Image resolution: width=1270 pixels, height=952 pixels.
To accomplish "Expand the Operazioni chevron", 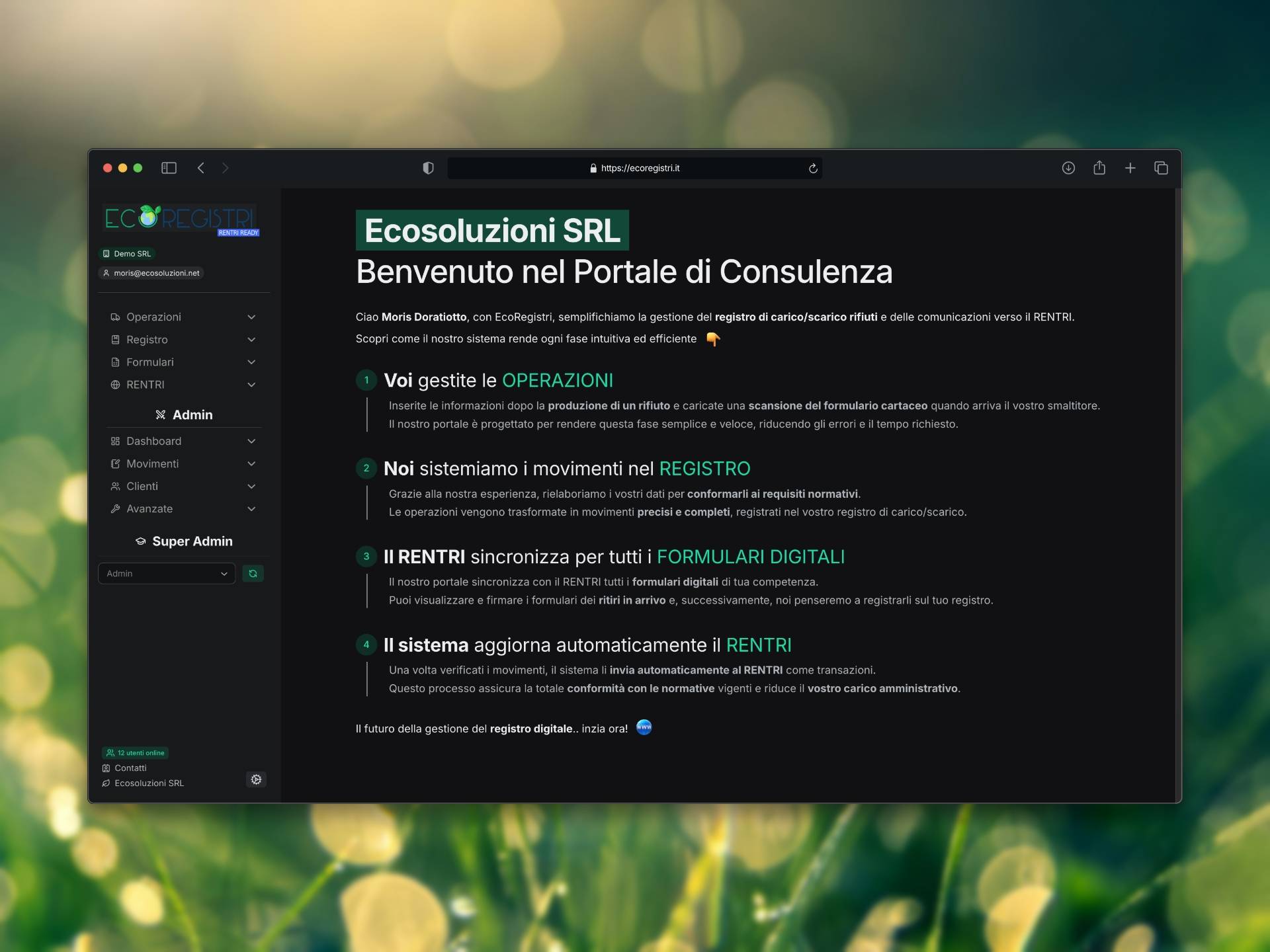I will [251, 317].
